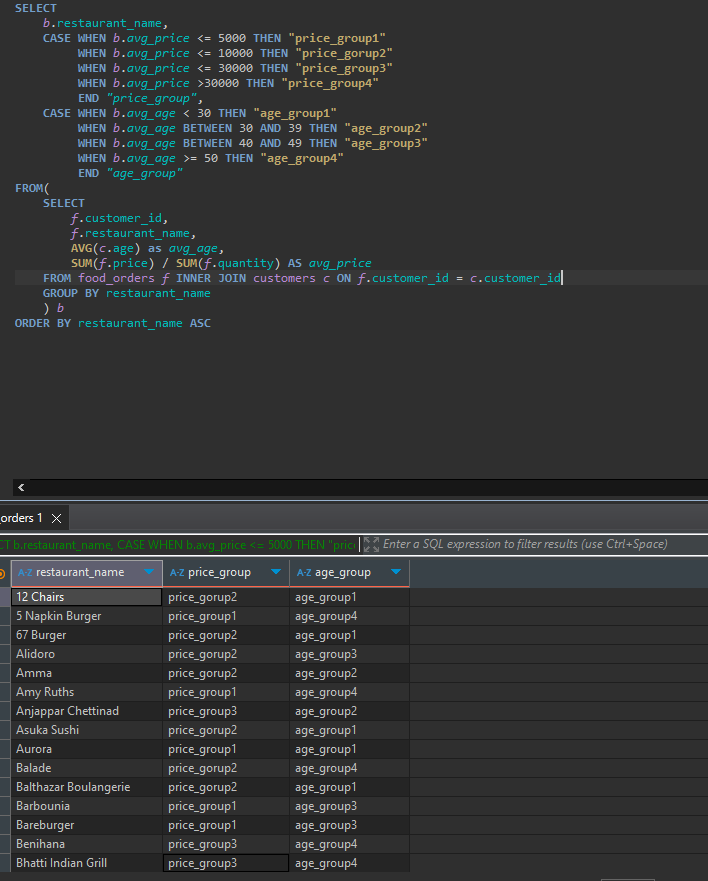This screenshot has height=881, width=708.
Task: Select age_group cell in Benihana row
Action: [x=350, y=844]
